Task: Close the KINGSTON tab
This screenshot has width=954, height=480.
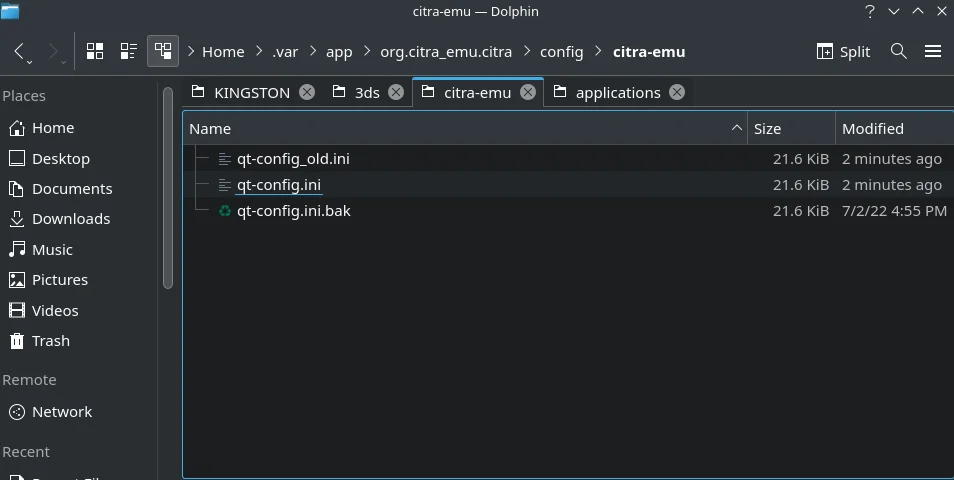Action: click(x=307, y=92)
